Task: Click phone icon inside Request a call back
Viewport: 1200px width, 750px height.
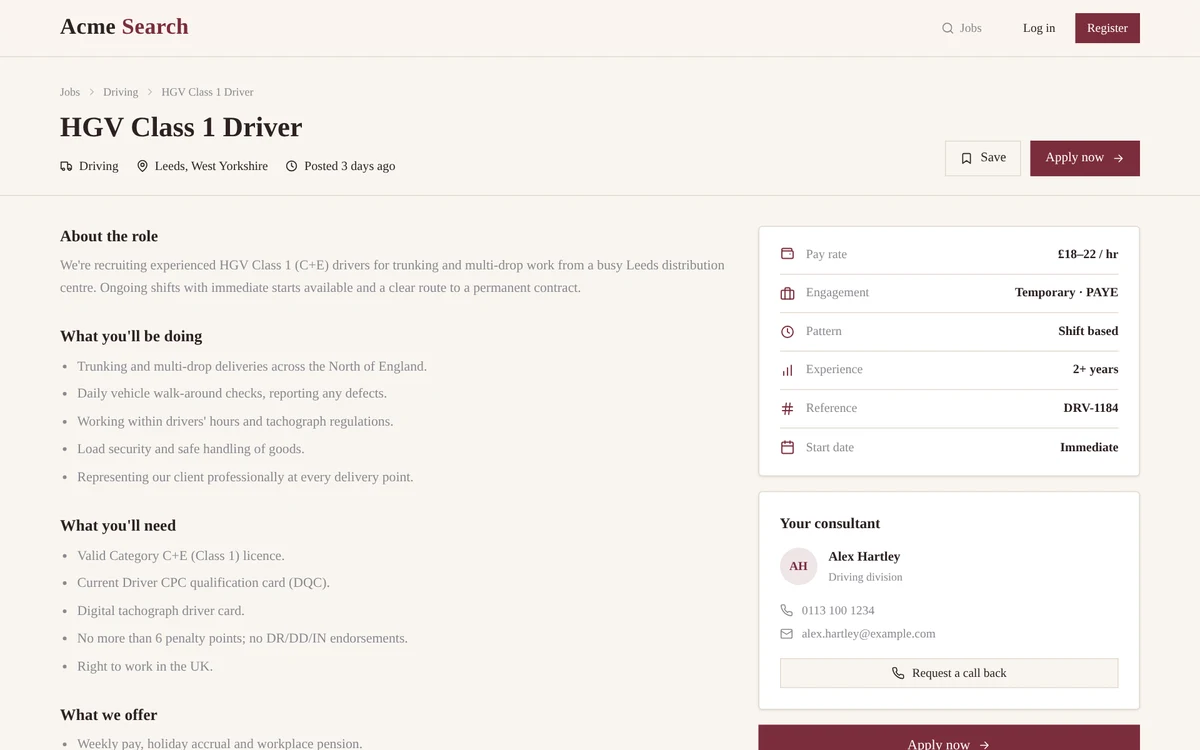Action: pos(898,673)
